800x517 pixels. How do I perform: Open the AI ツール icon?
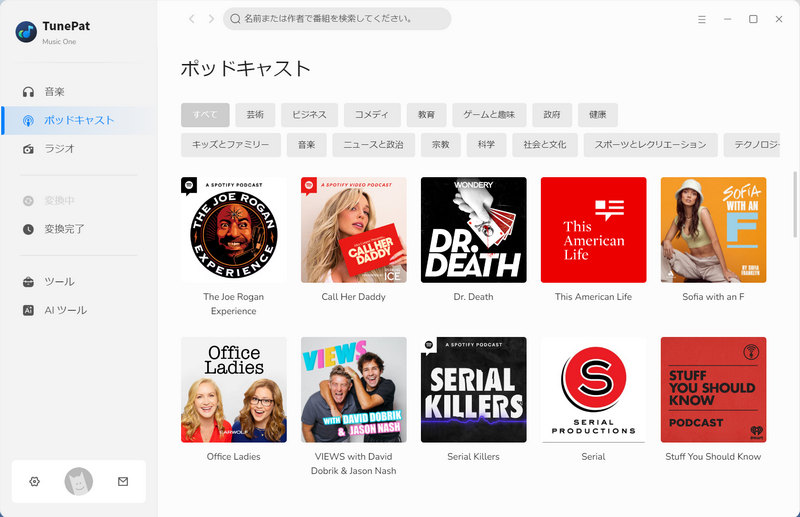tap(29, 310)
